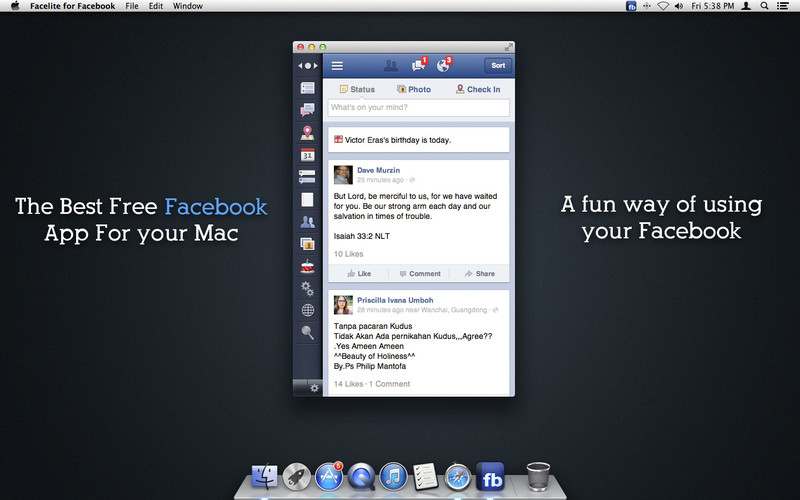Click the fb menu bar status icon
Image resolution: width=800 pixels, height=500 pixels.
[x=631, y=6]
